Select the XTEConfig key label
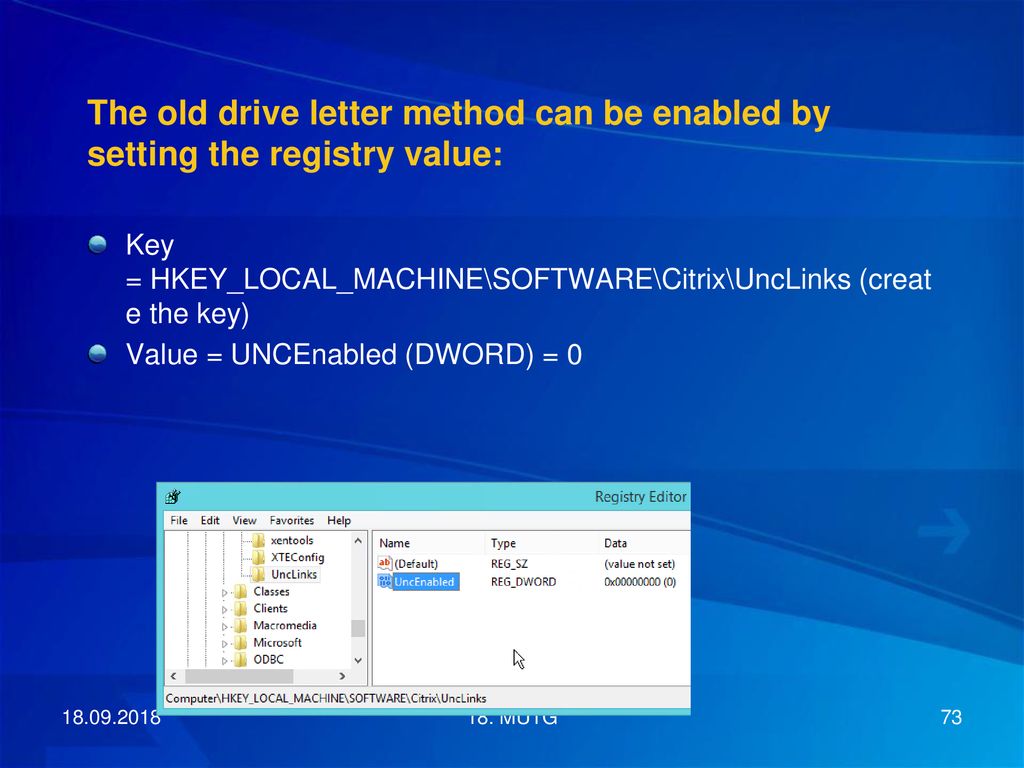 pos(297,557)
